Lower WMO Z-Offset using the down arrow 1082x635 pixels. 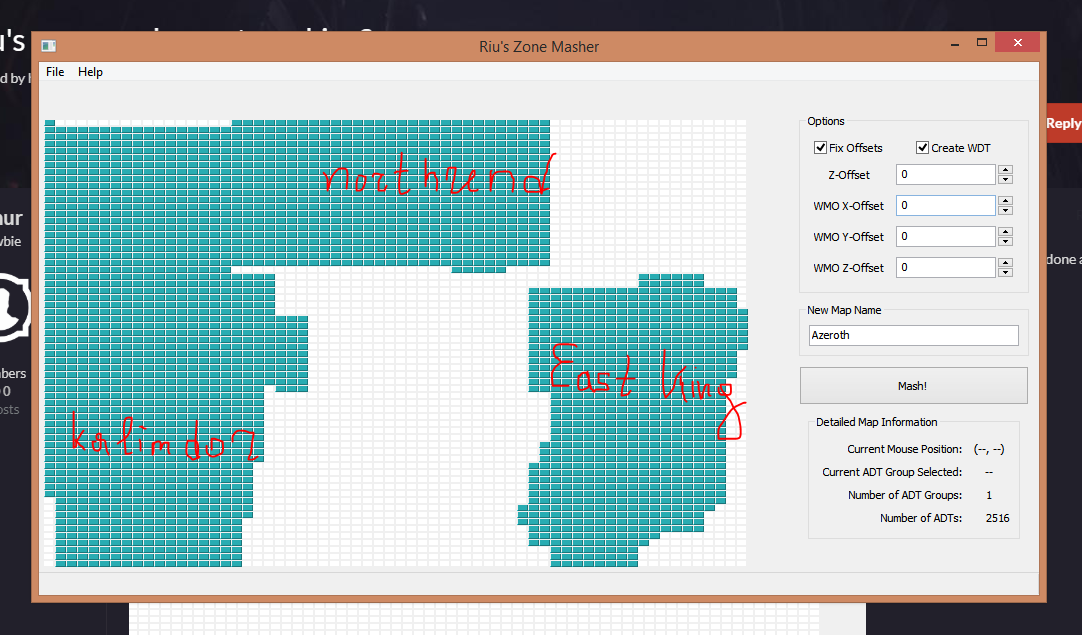click(1006, 273)
